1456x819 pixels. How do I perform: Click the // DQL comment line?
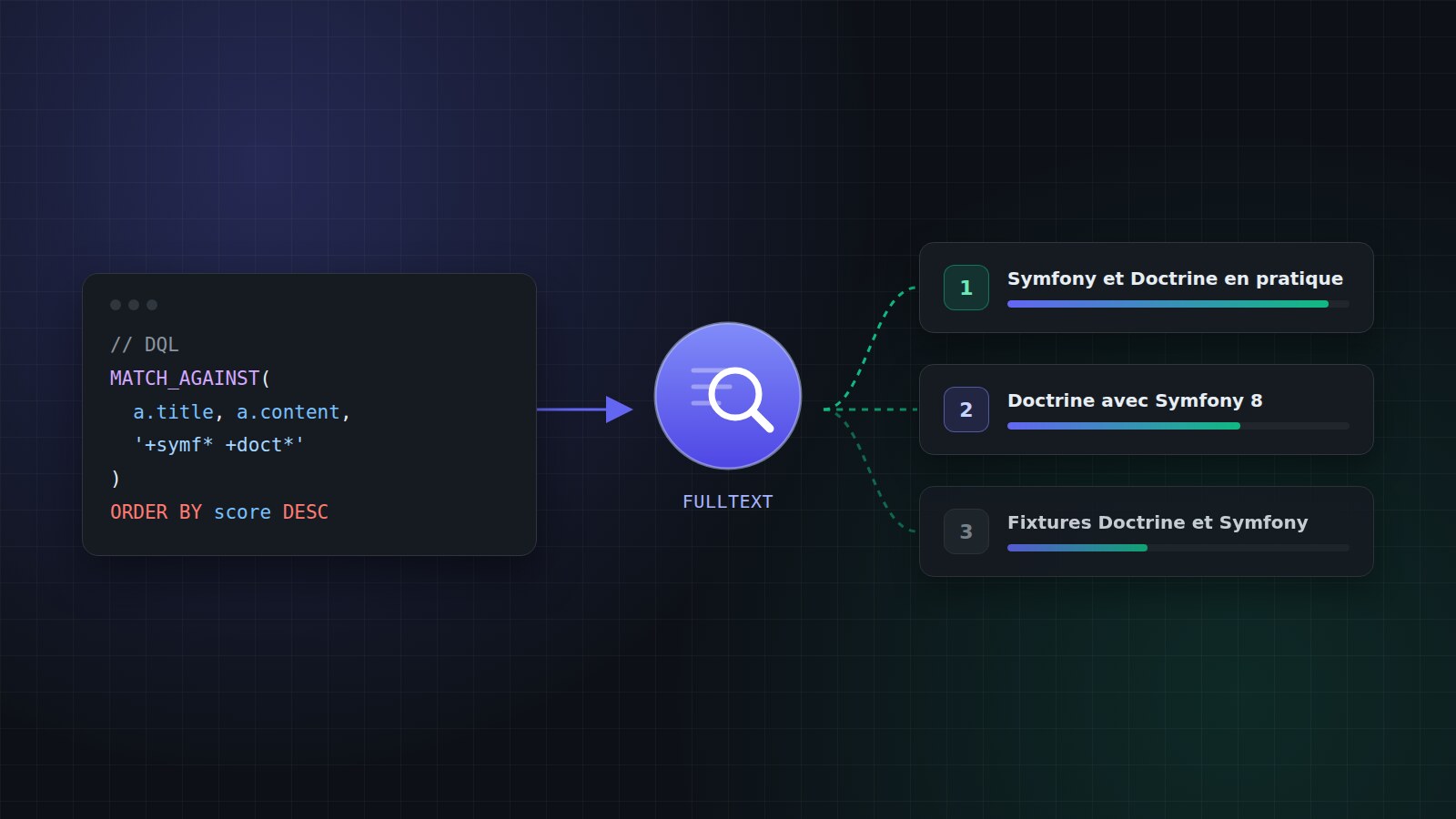coord(145,345)
